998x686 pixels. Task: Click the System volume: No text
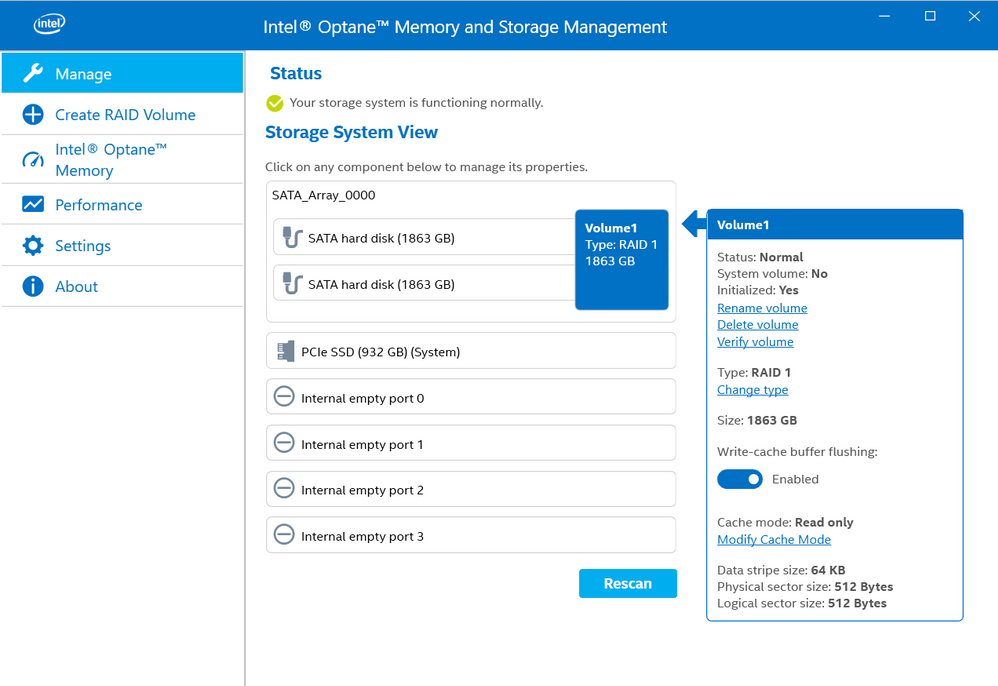pyautogui.click(x=772, y=274)
